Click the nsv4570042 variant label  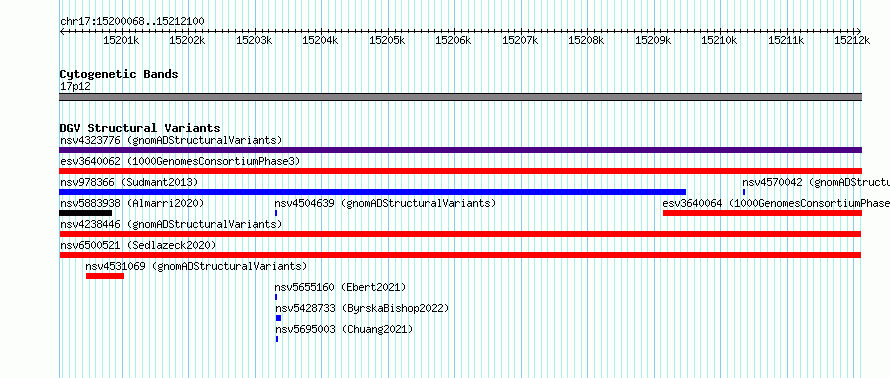click(816, 182)
